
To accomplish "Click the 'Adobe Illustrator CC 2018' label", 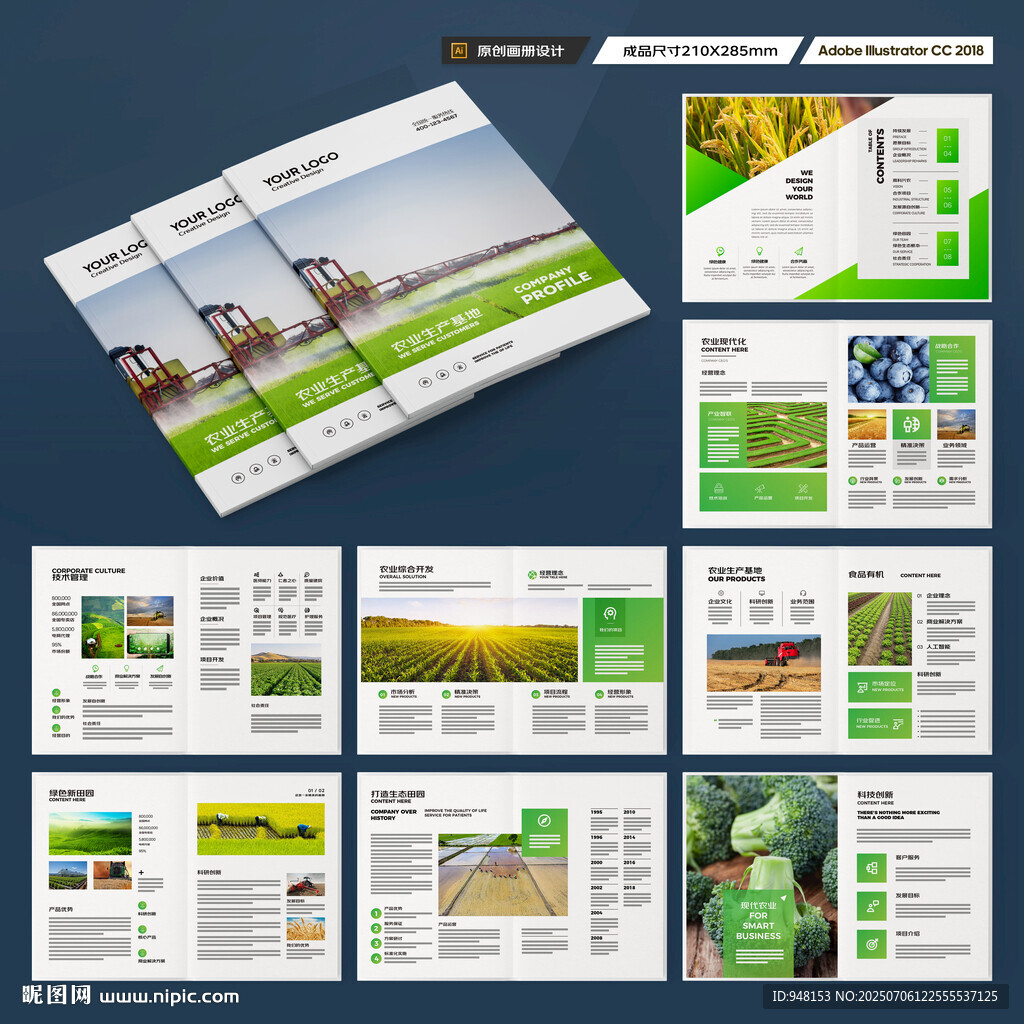I will coord(901,50).
